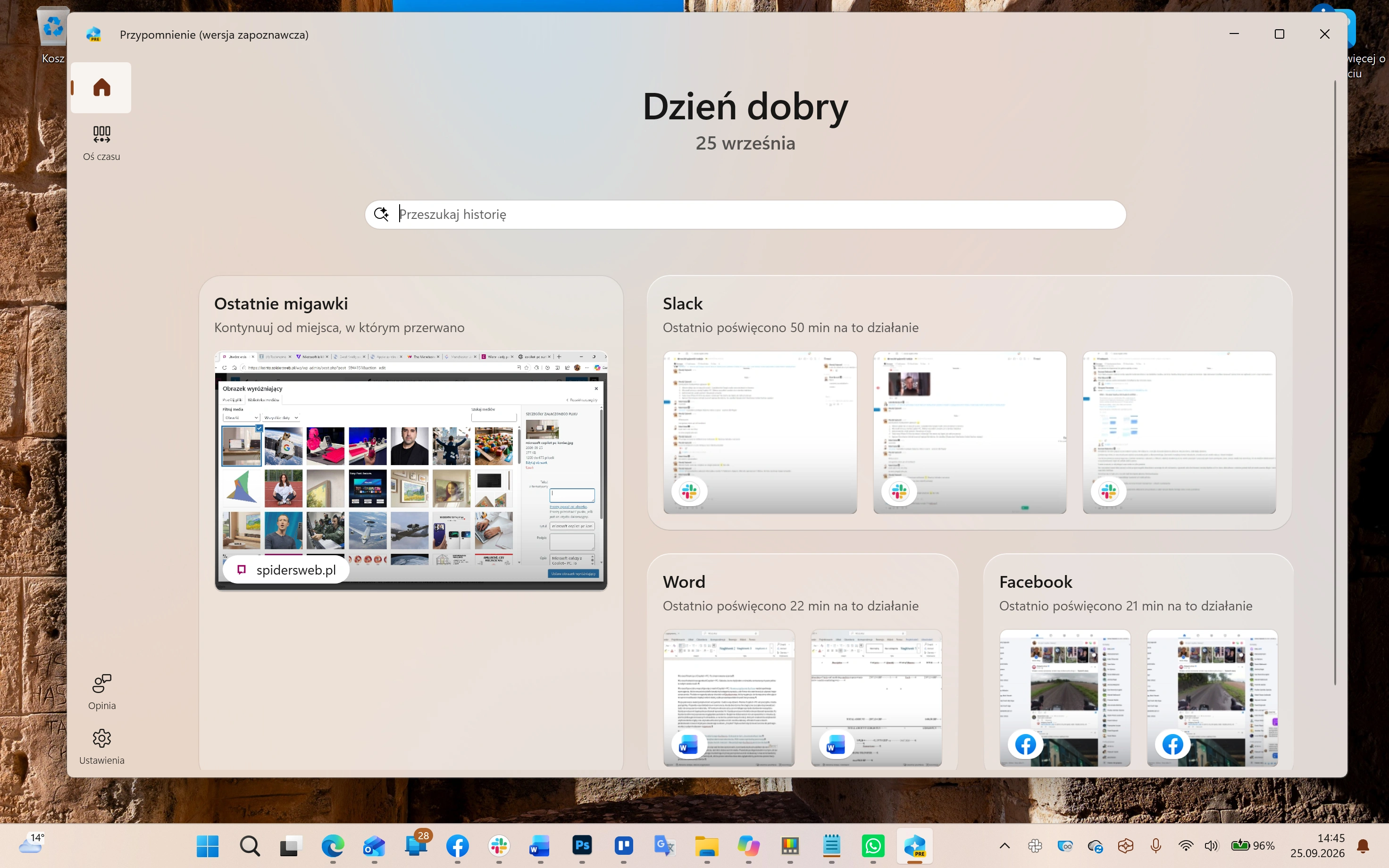Screen dimensions: 1389x868
Task: Open the second Word snapshot thumbnail
Action: 876,698
